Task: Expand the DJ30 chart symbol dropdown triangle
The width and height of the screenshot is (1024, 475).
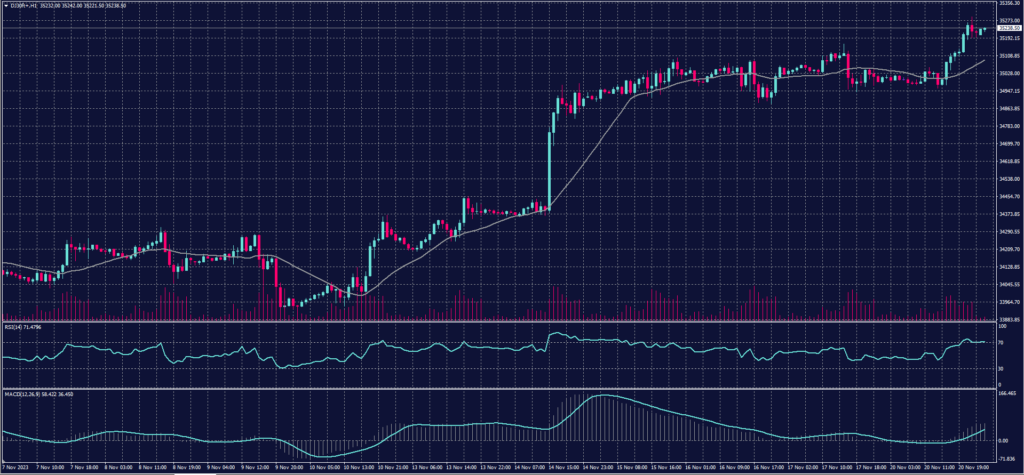Action: tap(4, 5)
